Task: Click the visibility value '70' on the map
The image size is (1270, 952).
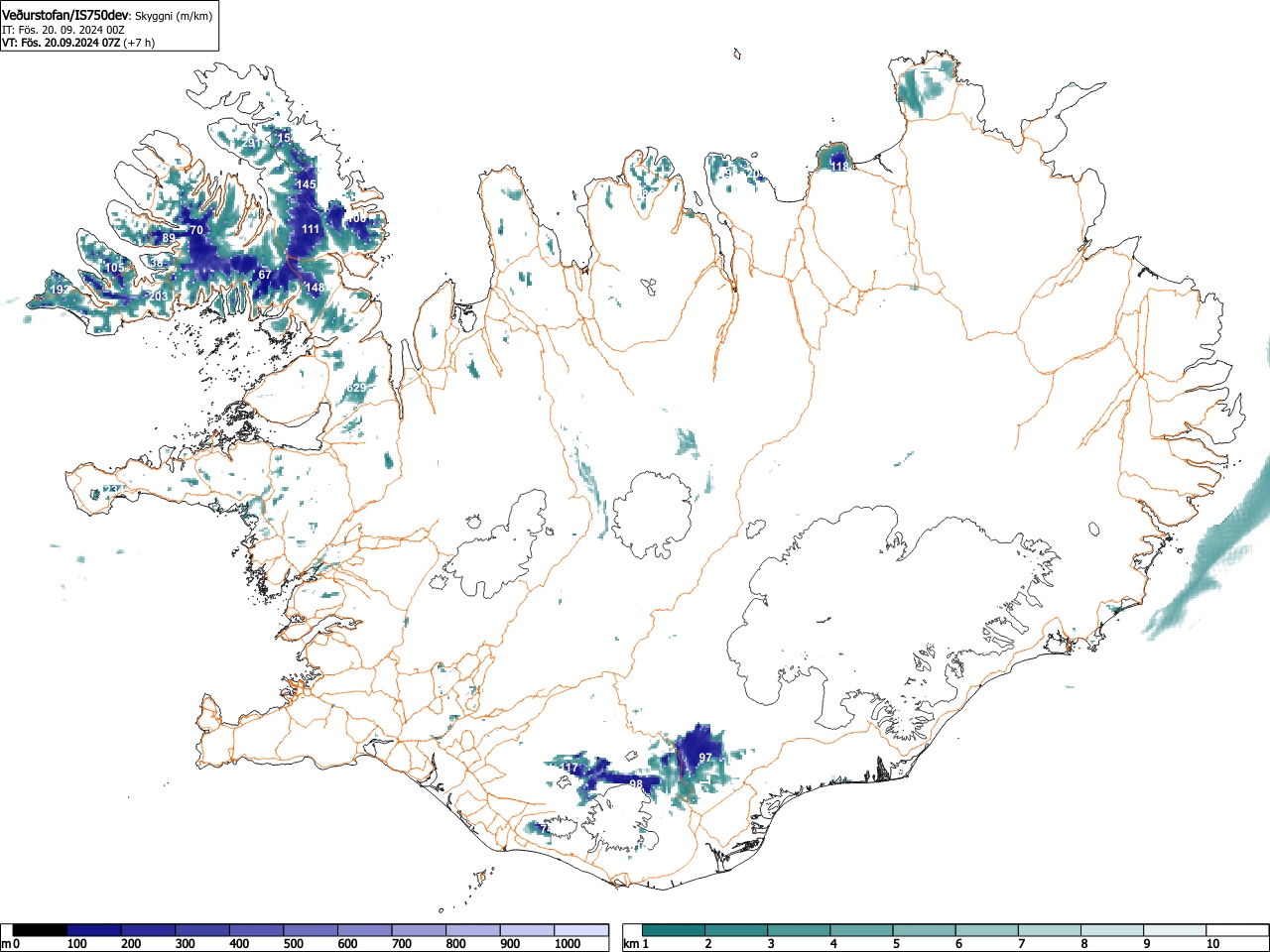Action: click(x=196, y=230)
